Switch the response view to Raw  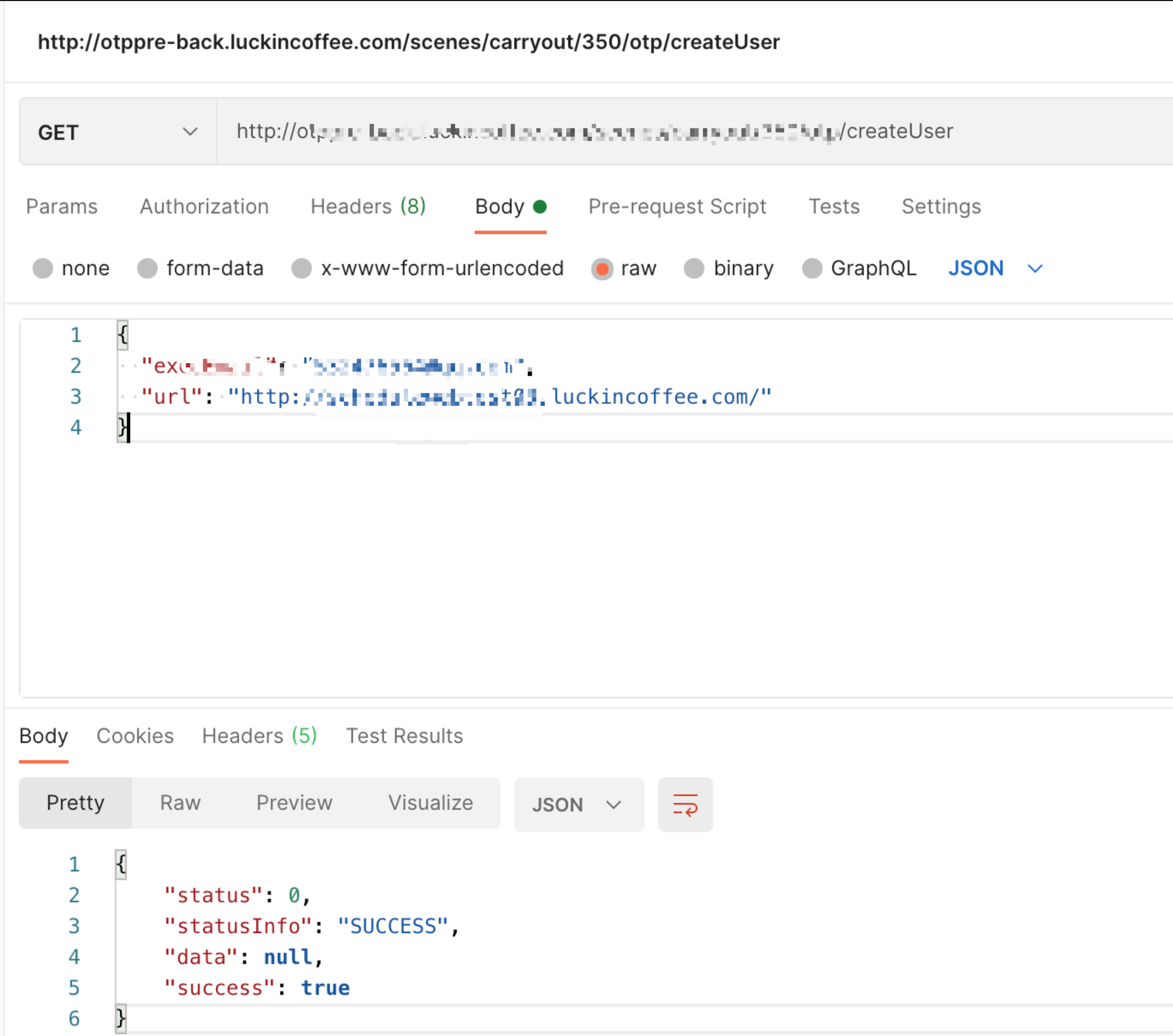pos(180,803)
